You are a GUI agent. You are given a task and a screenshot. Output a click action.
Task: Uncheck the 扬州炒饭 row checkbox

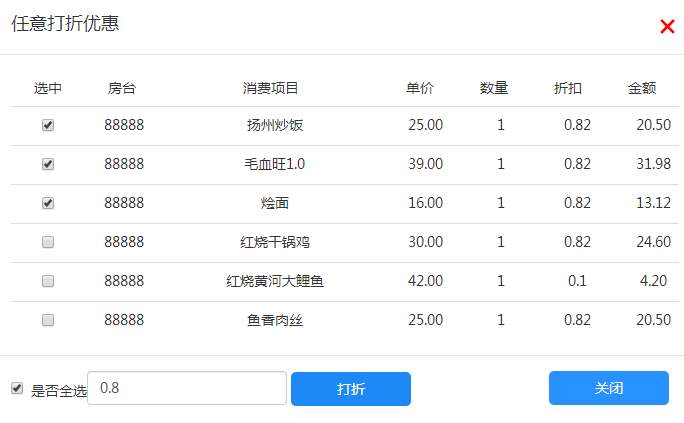(48, 125)
